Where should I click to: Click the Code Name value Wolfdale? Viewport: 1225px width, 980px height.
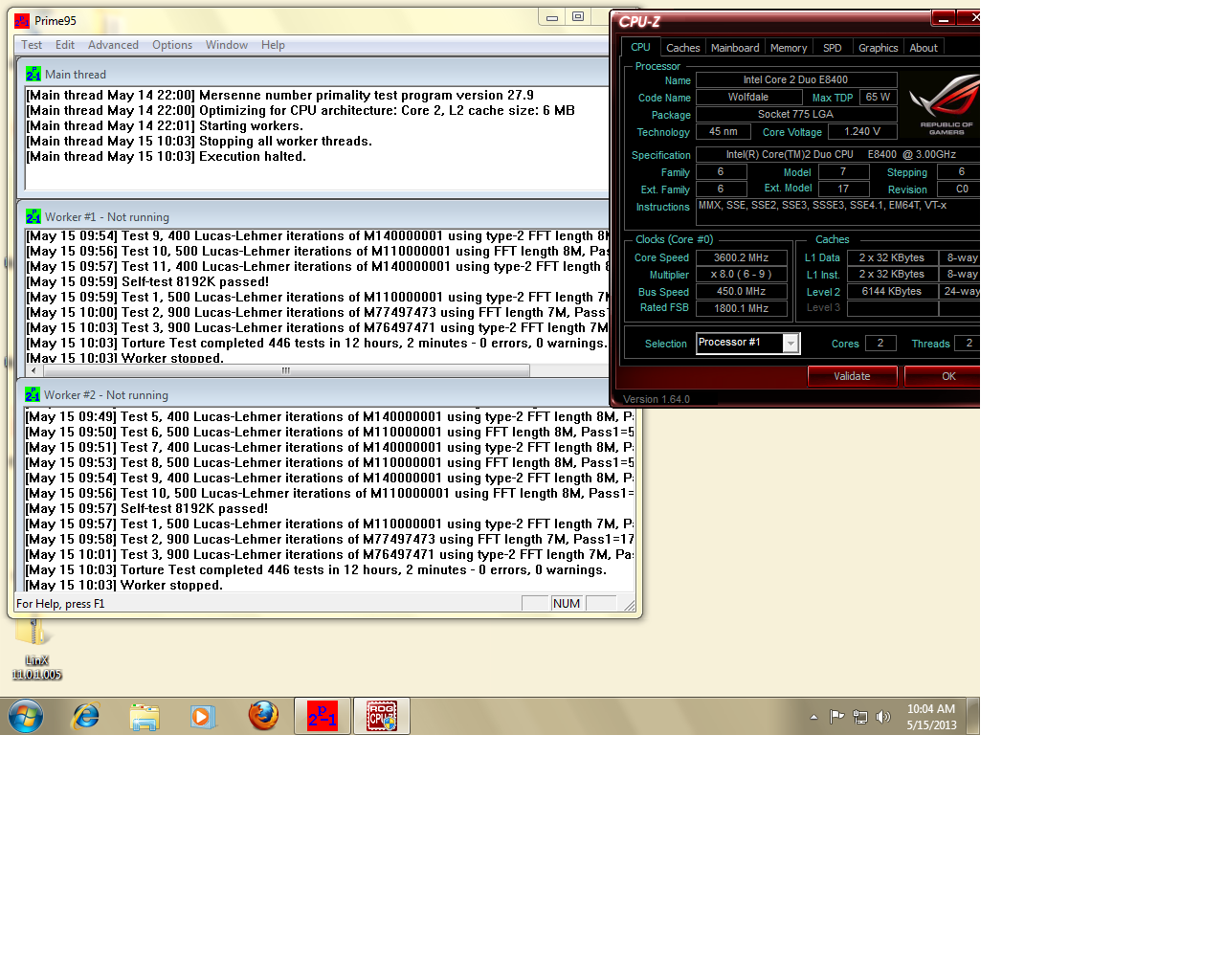pos(748,98)
